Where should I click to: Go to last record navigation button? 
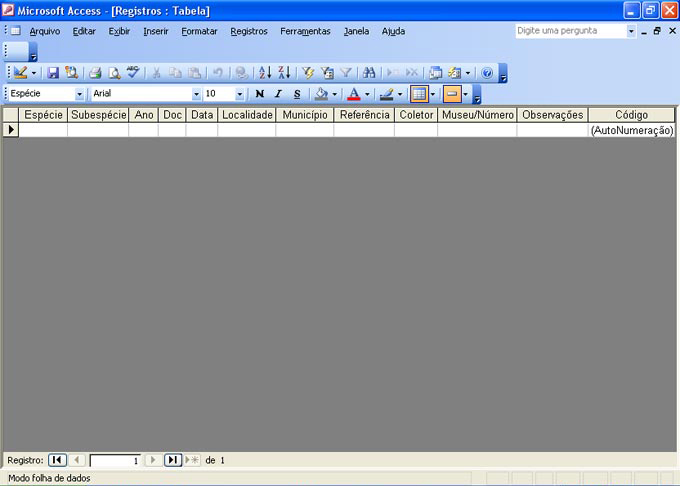tap(173, 460)
